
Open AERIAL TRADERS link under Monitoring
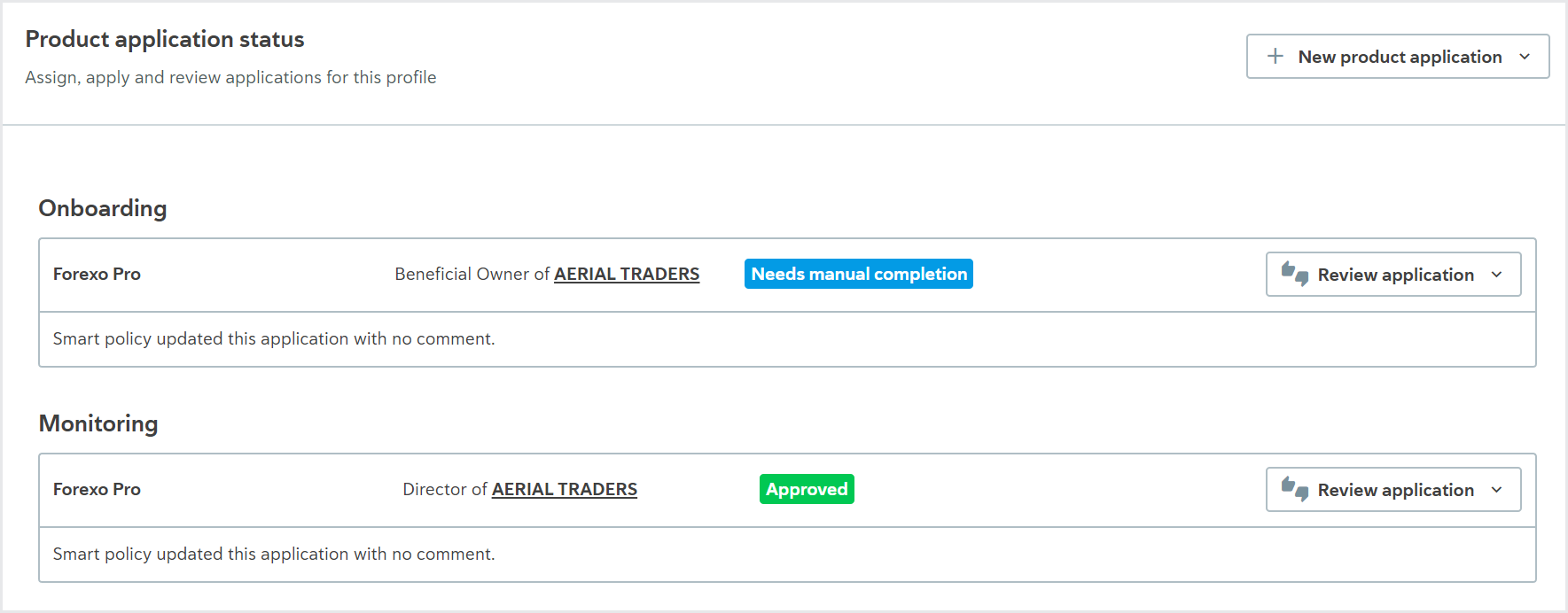click(x=565, y=489)
